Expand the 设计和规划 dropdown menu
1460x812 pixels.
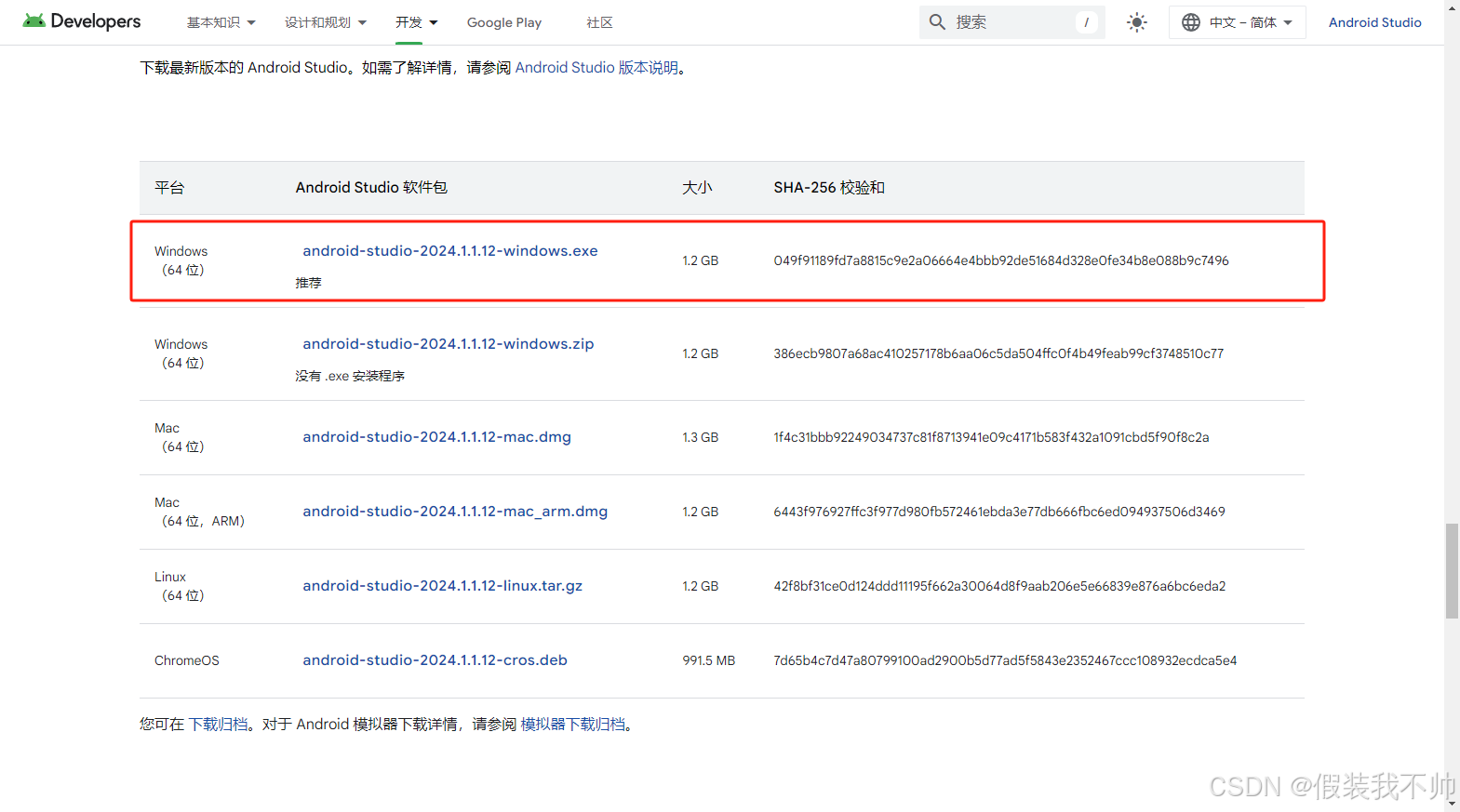326,22
